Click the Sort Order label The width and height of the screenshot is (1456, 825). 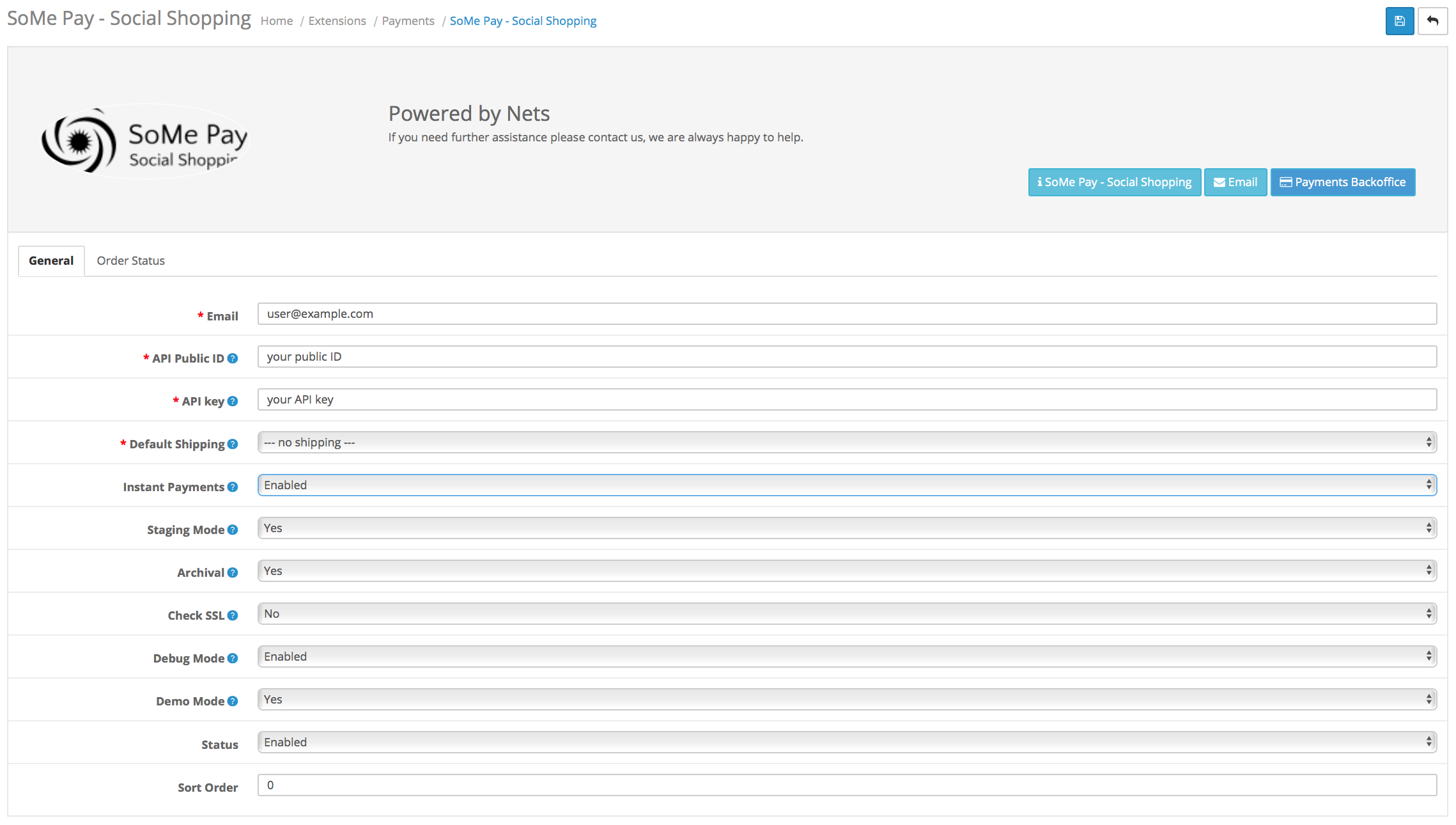coord(208,787)
